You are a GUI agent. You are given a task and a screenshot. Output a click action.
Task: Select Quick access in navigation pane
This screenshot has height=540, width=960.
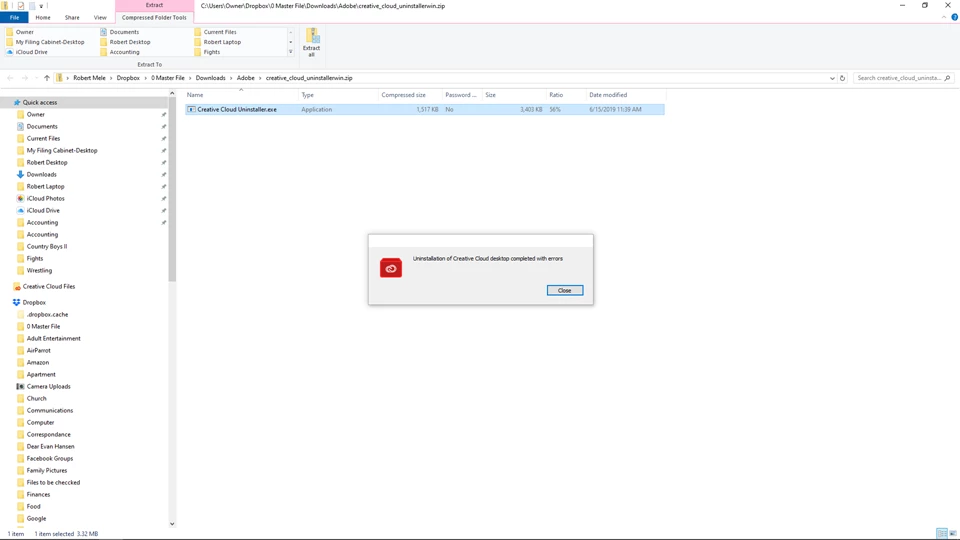pyautogui.click(x=40, y=102)
